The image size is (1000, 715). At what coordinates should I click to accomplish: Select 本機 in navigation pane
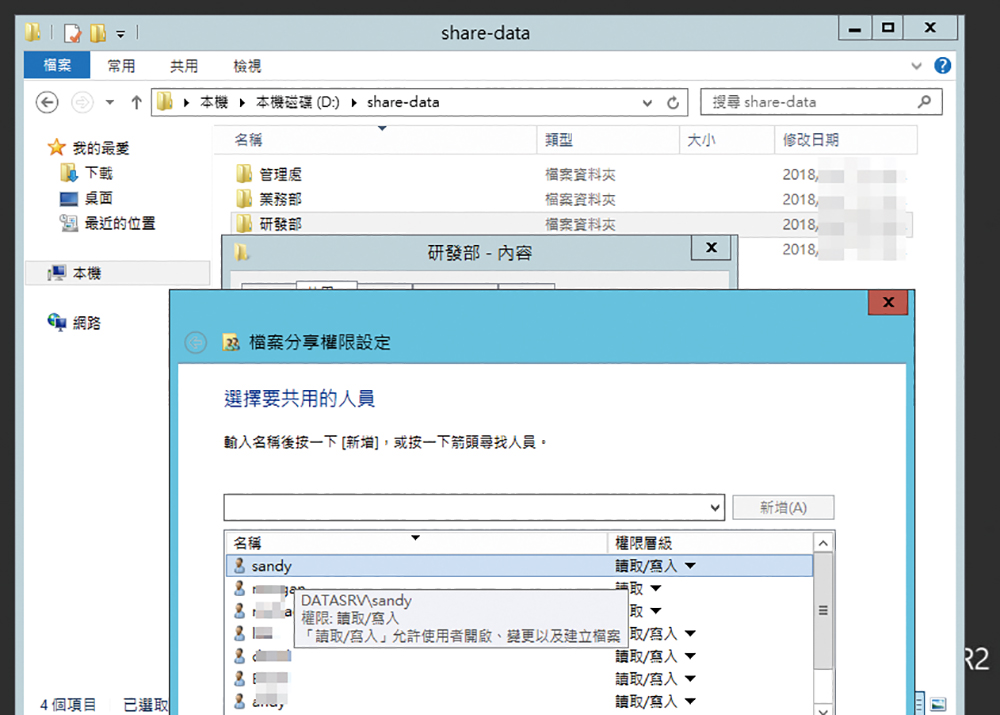[x=87, y=273]
